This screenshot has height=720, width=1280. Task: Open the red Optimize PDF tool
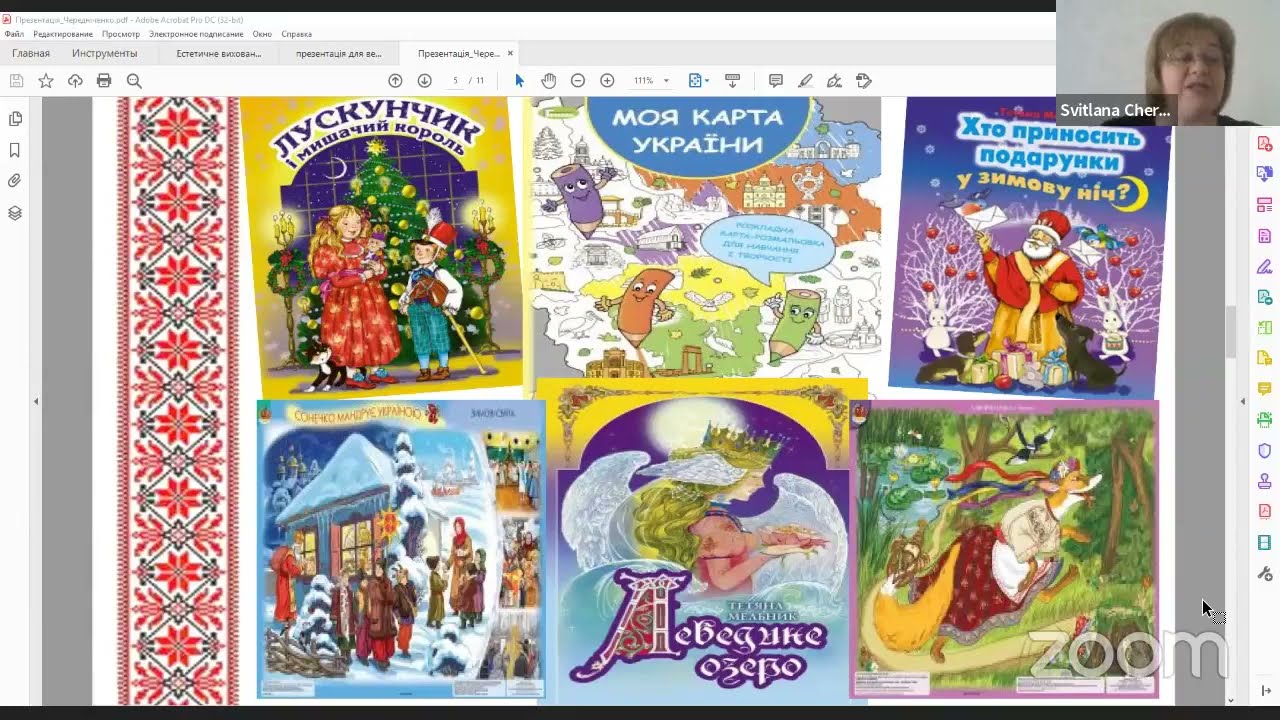click(x=1265, y=512)
